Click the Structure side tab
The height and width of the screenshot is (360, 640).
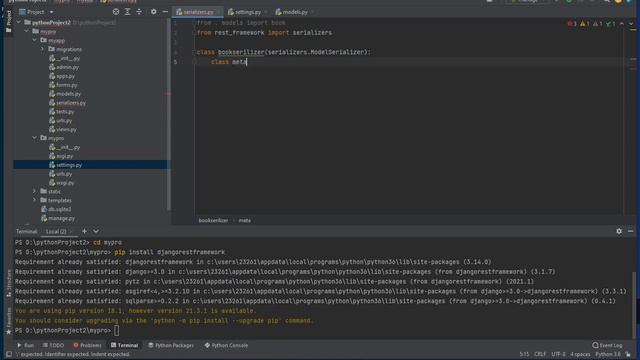9,282
